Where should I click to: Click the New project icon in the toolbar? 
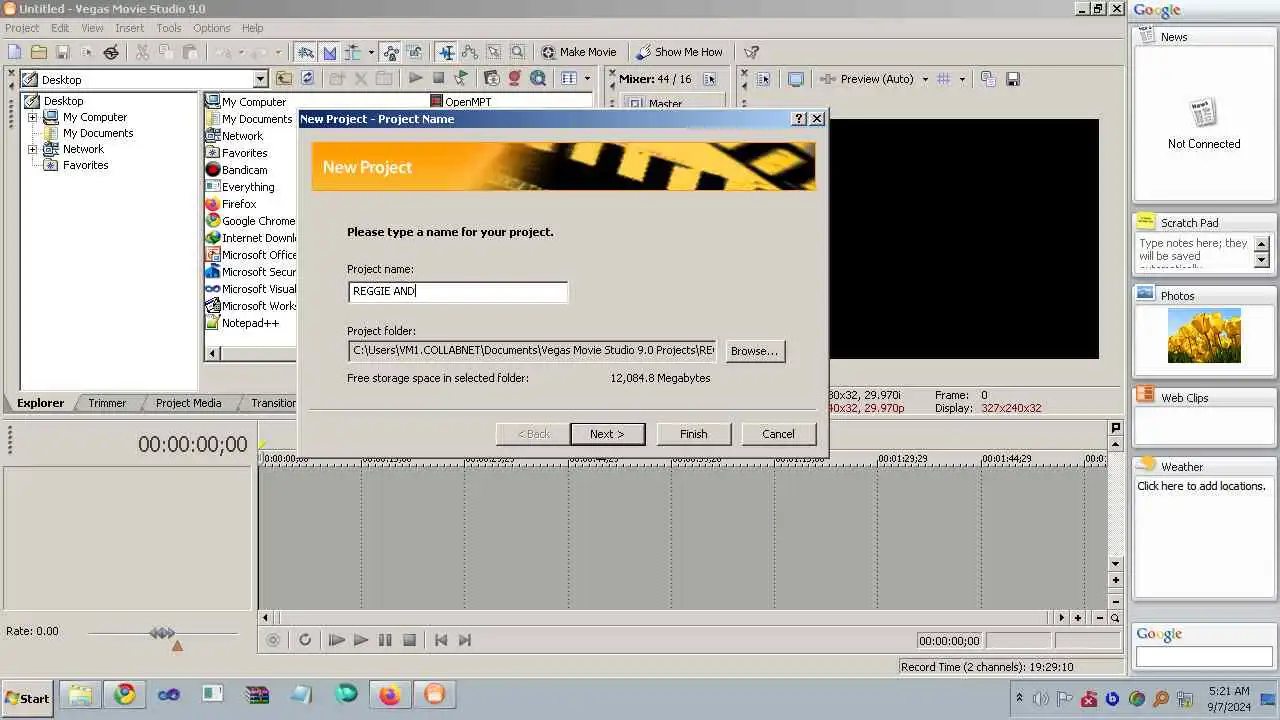[x=14, y=52]
